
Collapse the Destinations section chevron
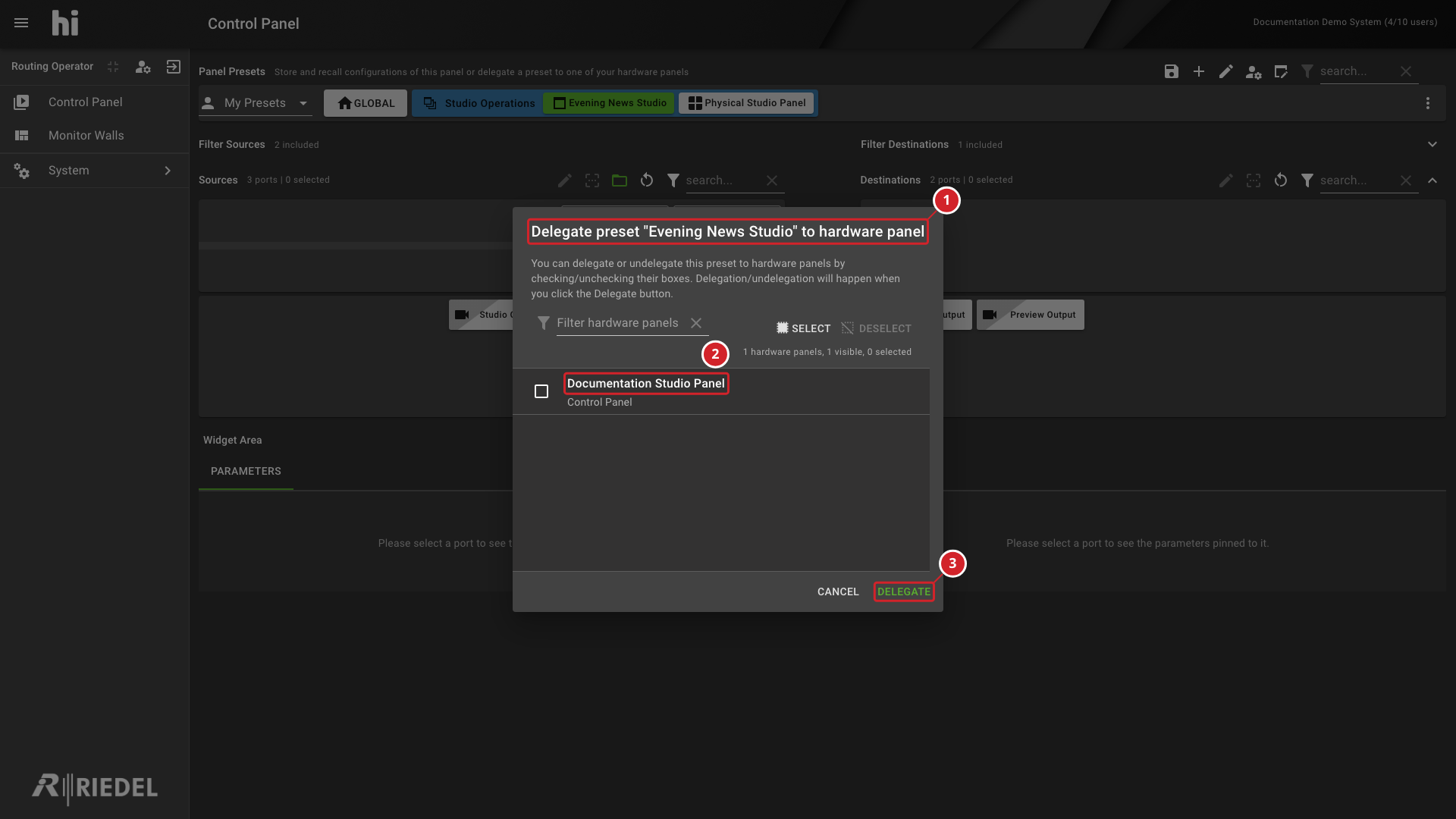1432,180
